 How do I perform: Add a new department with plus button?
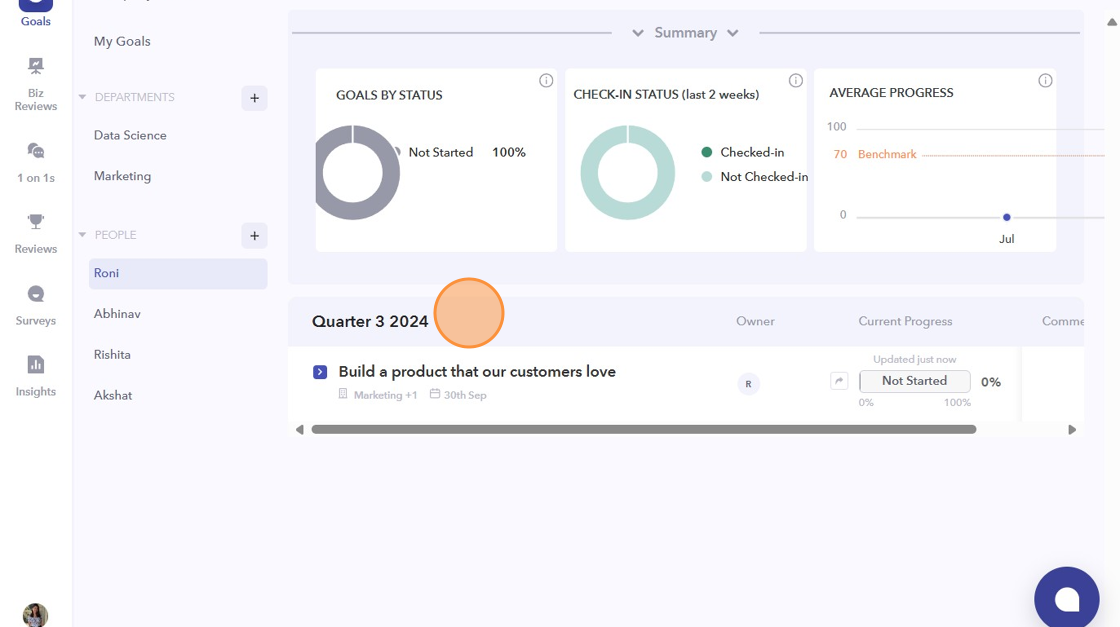pos(254,98)
